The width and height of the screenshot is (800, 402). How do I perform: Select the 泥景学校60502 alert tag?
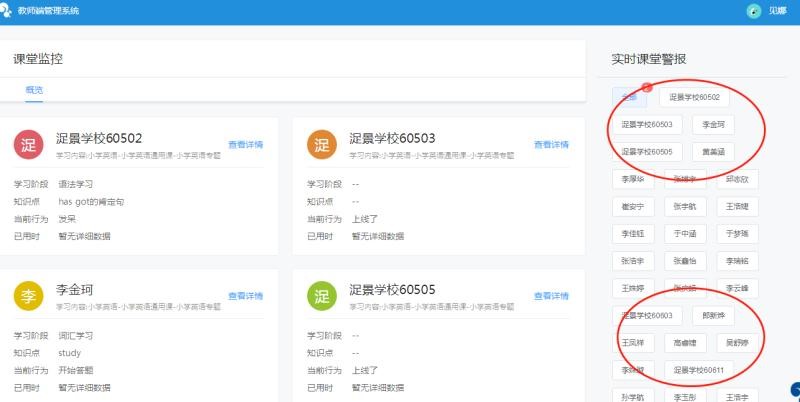(695, 97)
